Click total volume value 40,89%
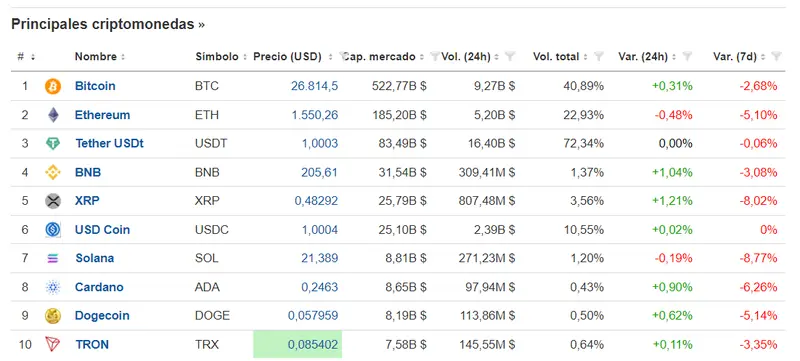Screen dimensions: 800x361 coord(584,86)
